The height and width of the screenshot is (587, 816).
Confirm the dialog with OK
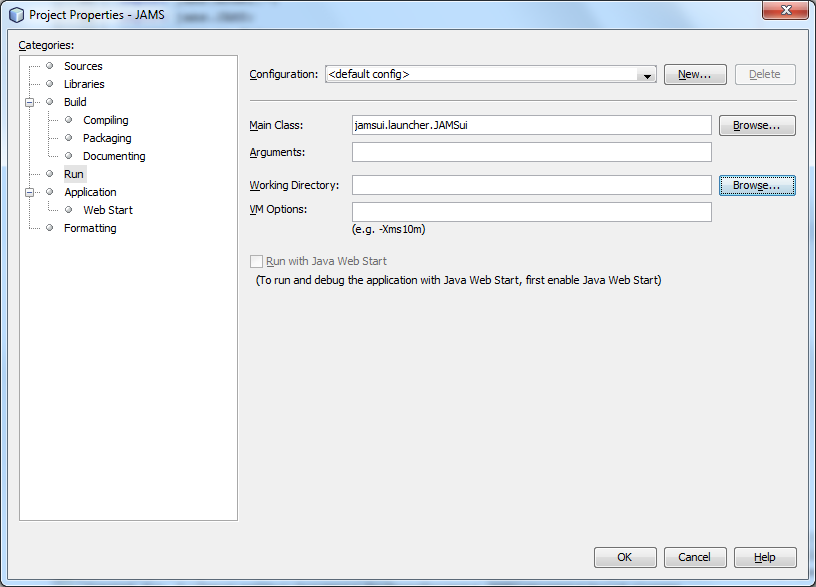[x=625, y=557]
